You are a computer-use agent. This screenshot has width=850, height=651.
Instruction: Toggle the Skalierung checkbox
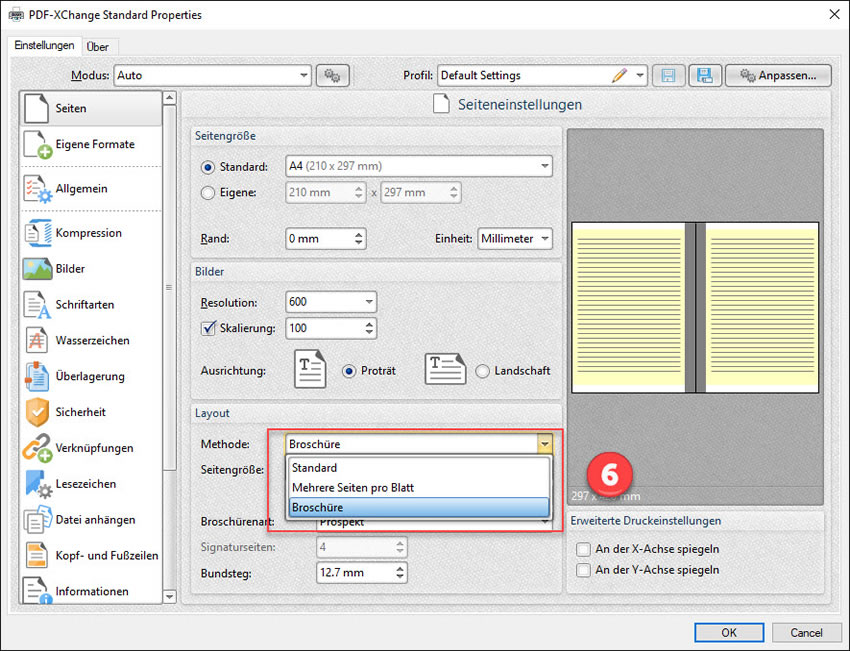(208, 328)
